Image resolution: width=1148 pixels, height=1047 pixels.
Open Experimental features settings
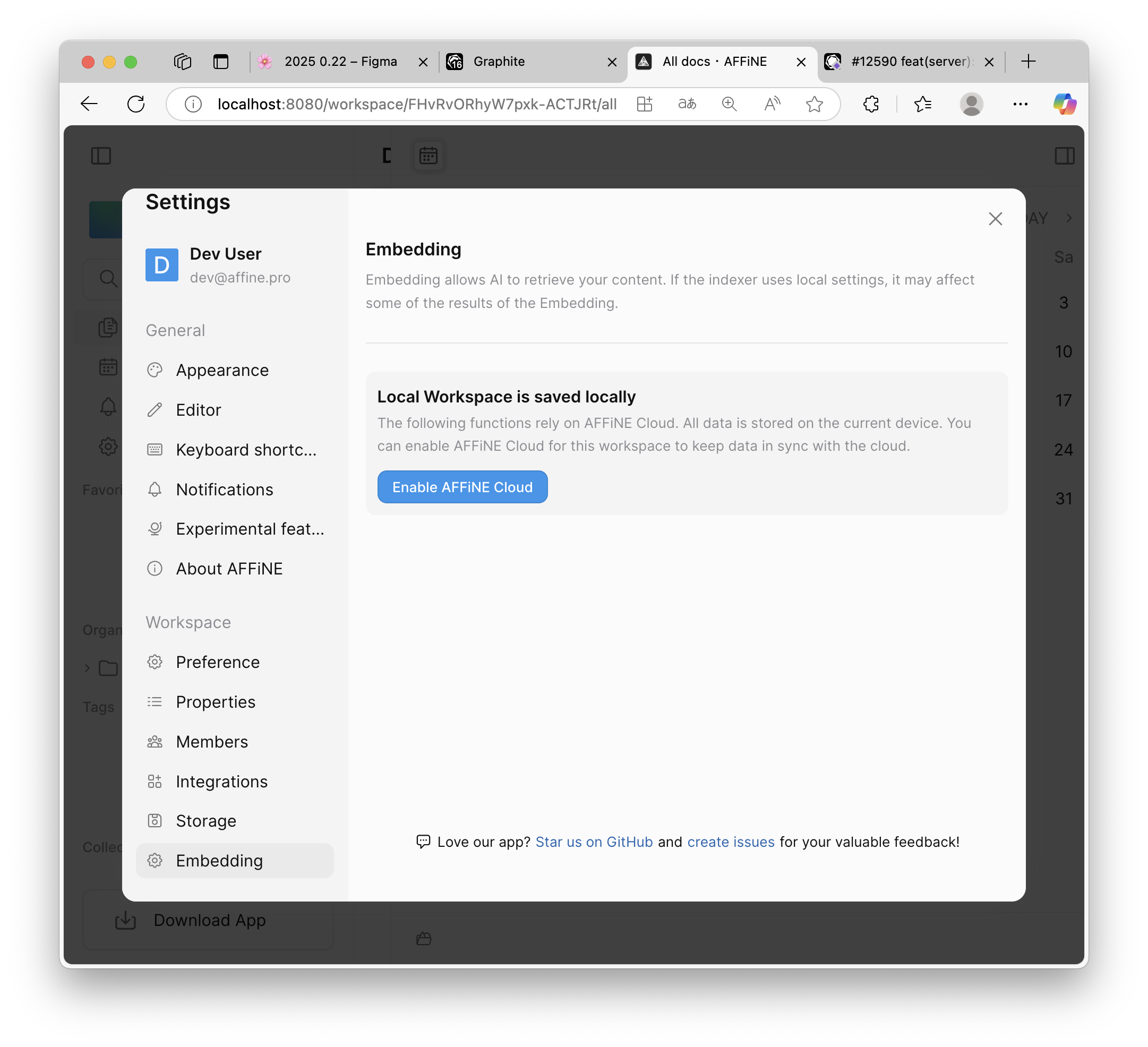click(250, 529)
